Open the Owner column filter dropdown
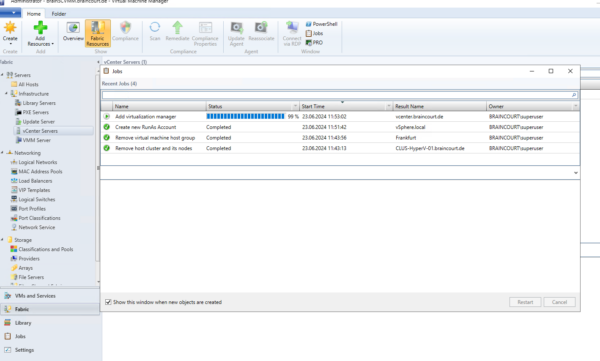600x361 pixels. pyautogui.click(x=576, y=106)
